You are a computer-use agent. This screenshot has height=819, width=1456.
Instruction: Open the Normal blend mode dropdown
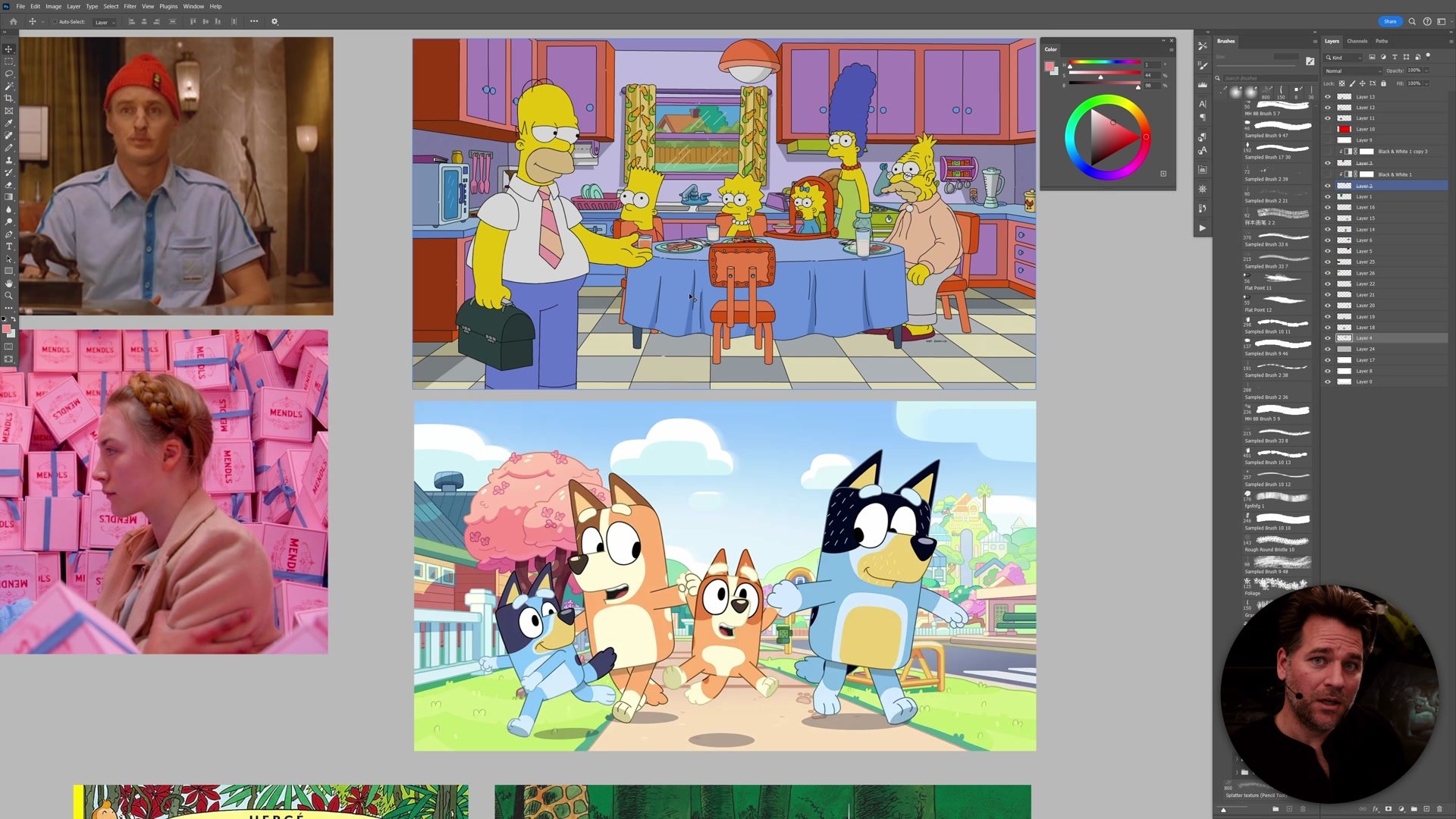pos(1353,71)
